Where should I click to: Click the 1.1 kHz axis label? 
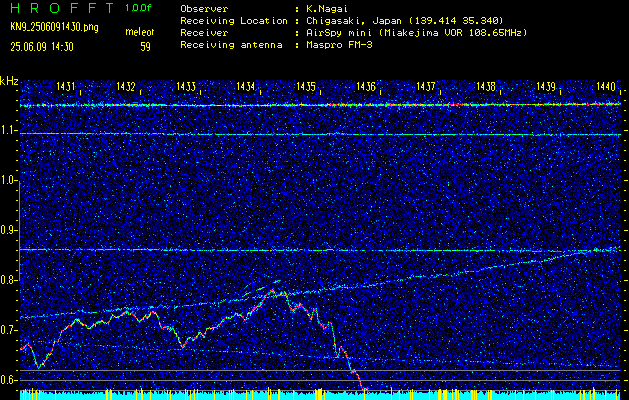pos(9,131)
